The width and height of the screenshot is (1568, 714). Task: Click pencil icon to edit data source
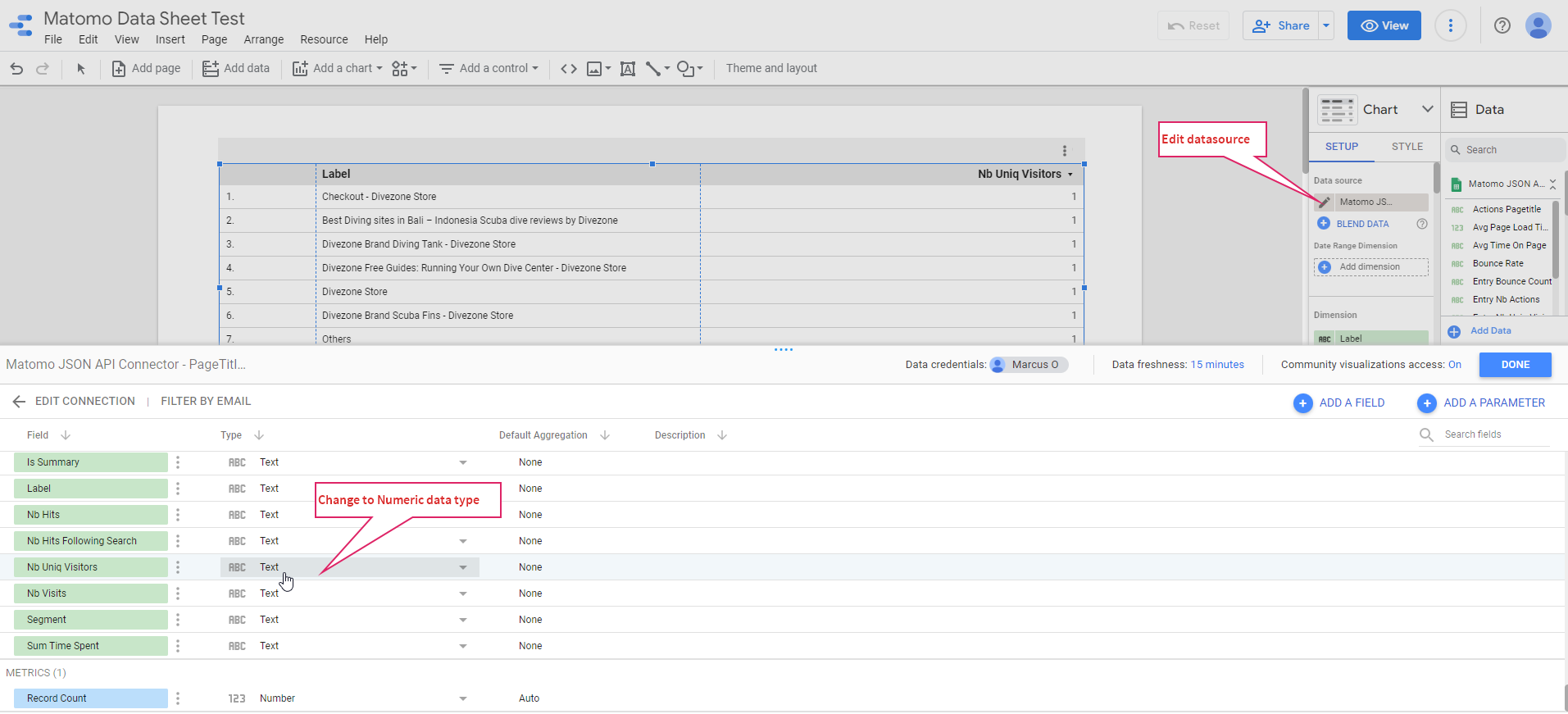click(1325, 202)
